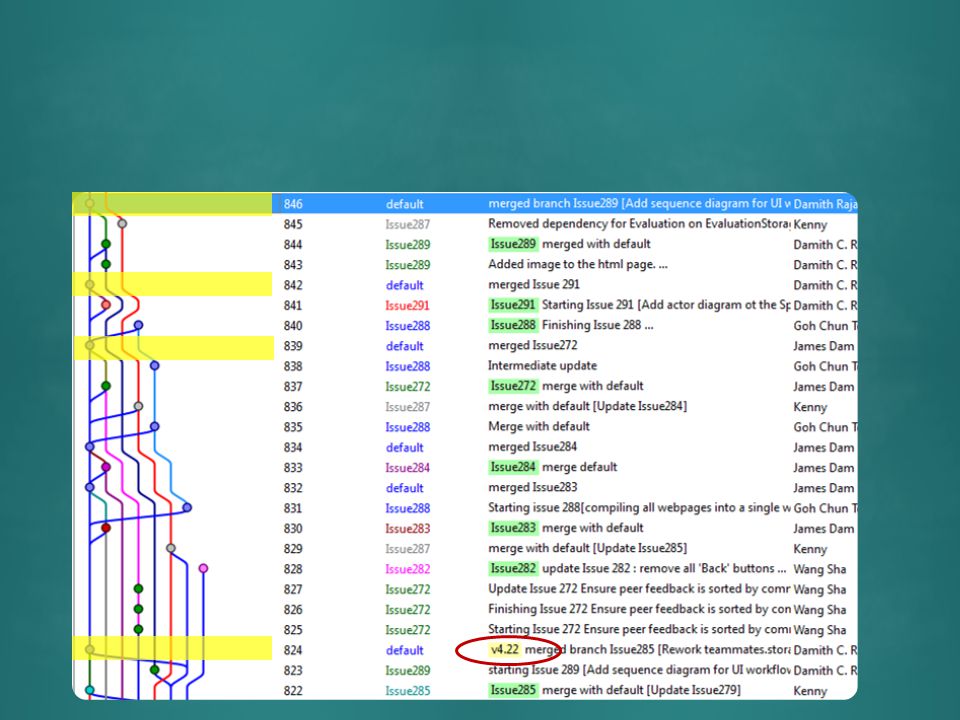Select the dark red graph node for revision 830
960x720 pixels.
[106, 528]
